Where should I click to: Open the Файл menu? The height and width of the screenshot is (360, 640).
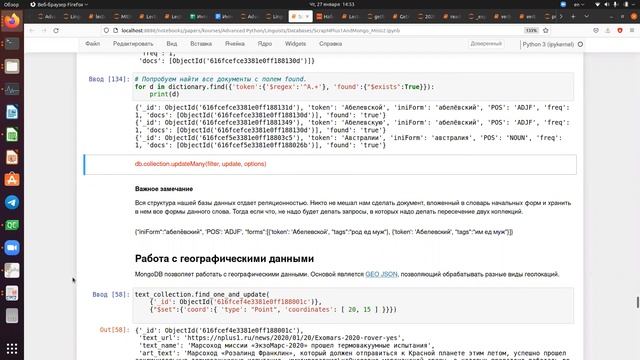pyautogui.click(x=92, y=44)
